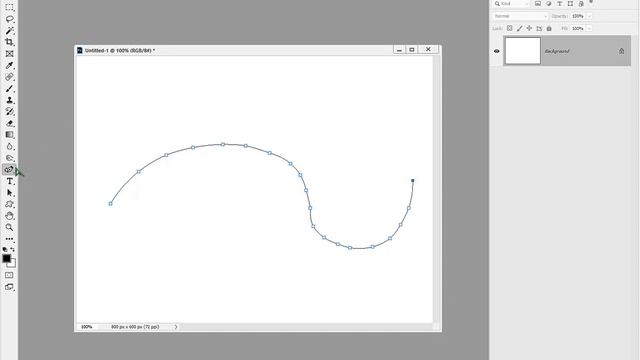Select the Lasso tool

click(9, 19)
